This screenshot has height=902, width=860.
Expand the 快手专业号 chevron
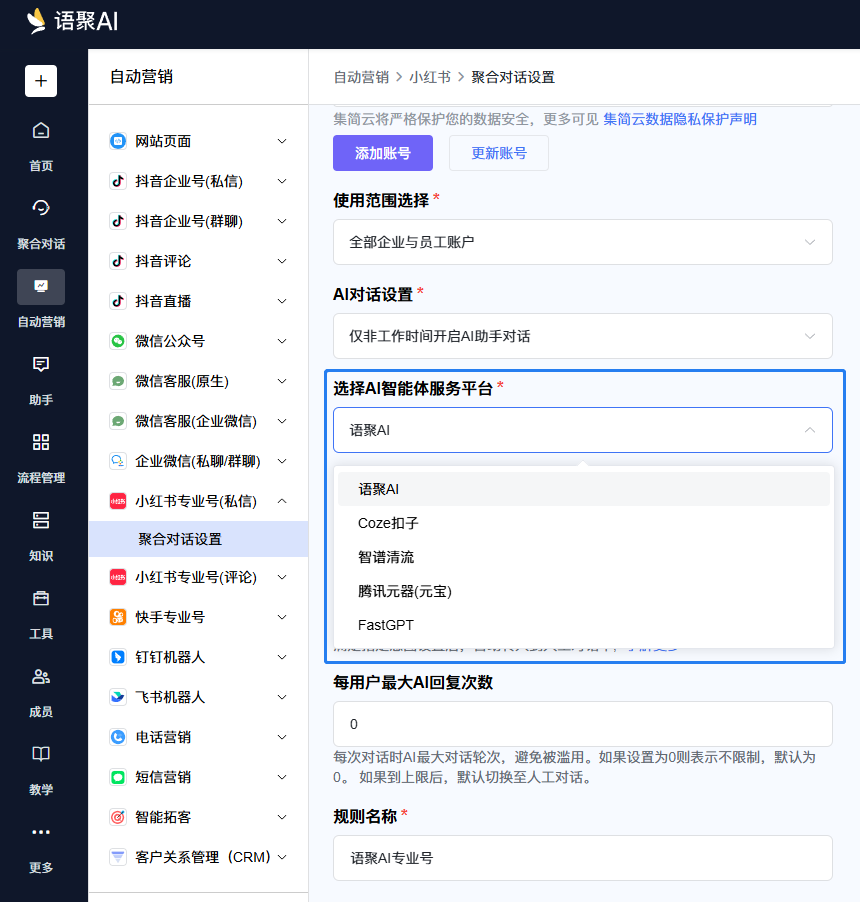(282, 617)
